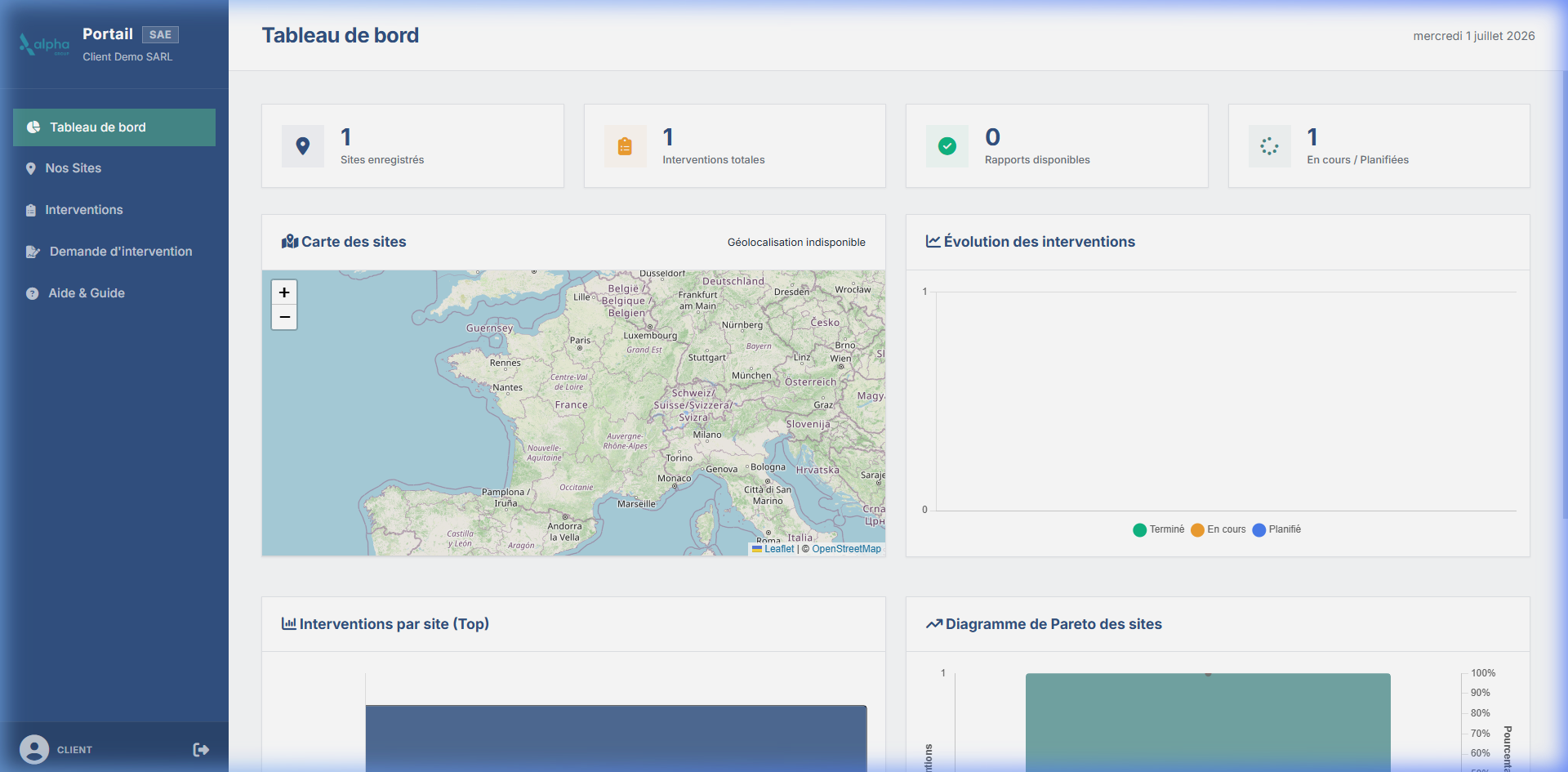Click the logout icon in sidebar footer
Screen dimensions: 1568x772
[x=201, y=750]
